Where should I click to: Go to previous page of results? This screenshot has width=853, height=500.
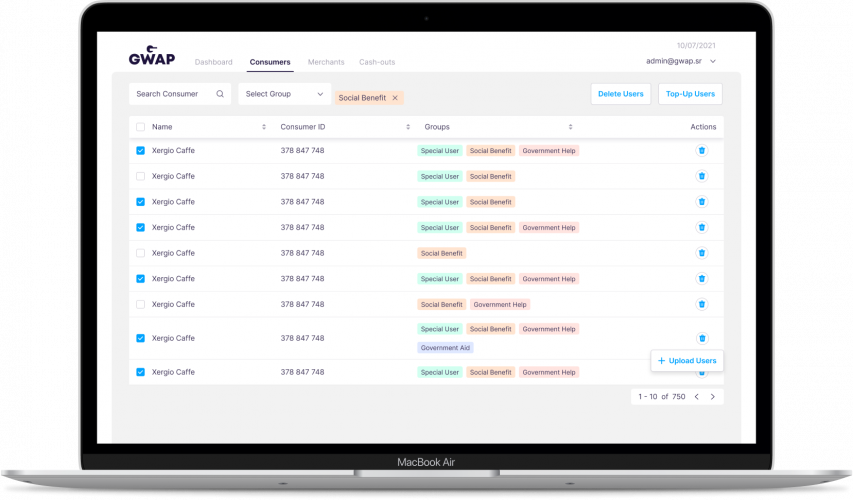pos(696,397)
